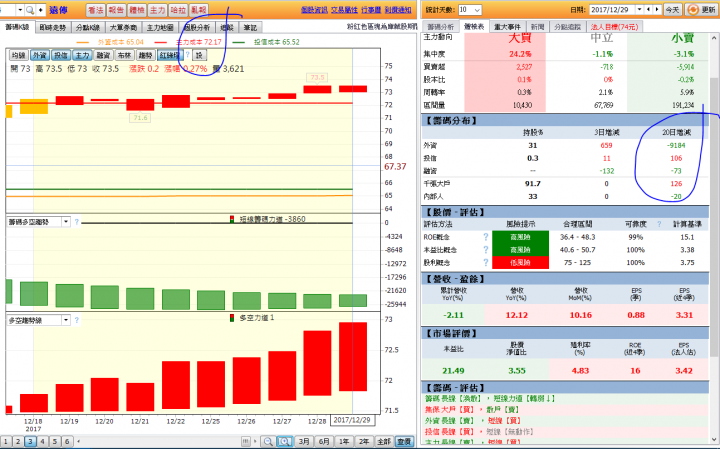Select chart layout page 6
Screen dimensions: 720x449
(x=67, y=442)
